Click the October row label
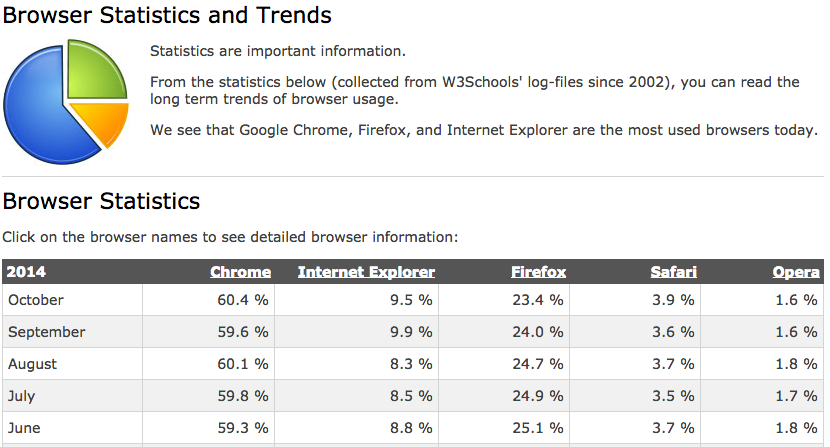 click(x=35, y=300)
